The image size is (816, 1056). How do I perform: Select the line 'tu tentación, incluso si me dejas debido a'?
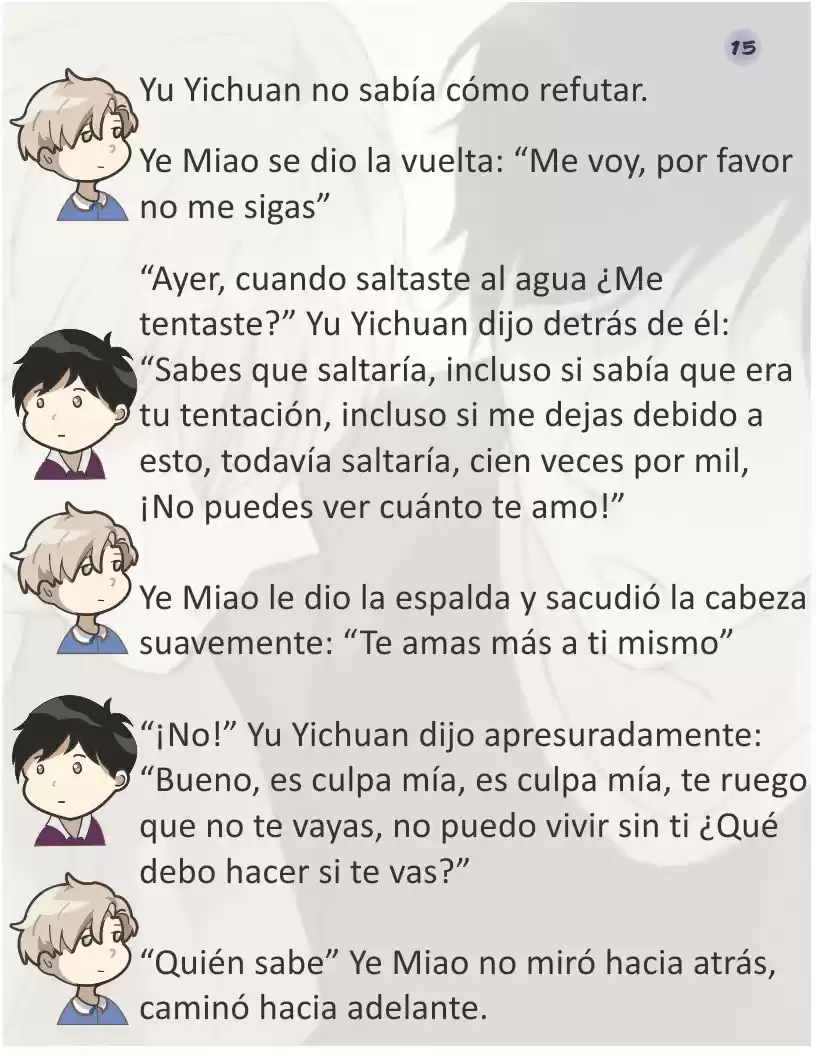(x=451, y=416)
